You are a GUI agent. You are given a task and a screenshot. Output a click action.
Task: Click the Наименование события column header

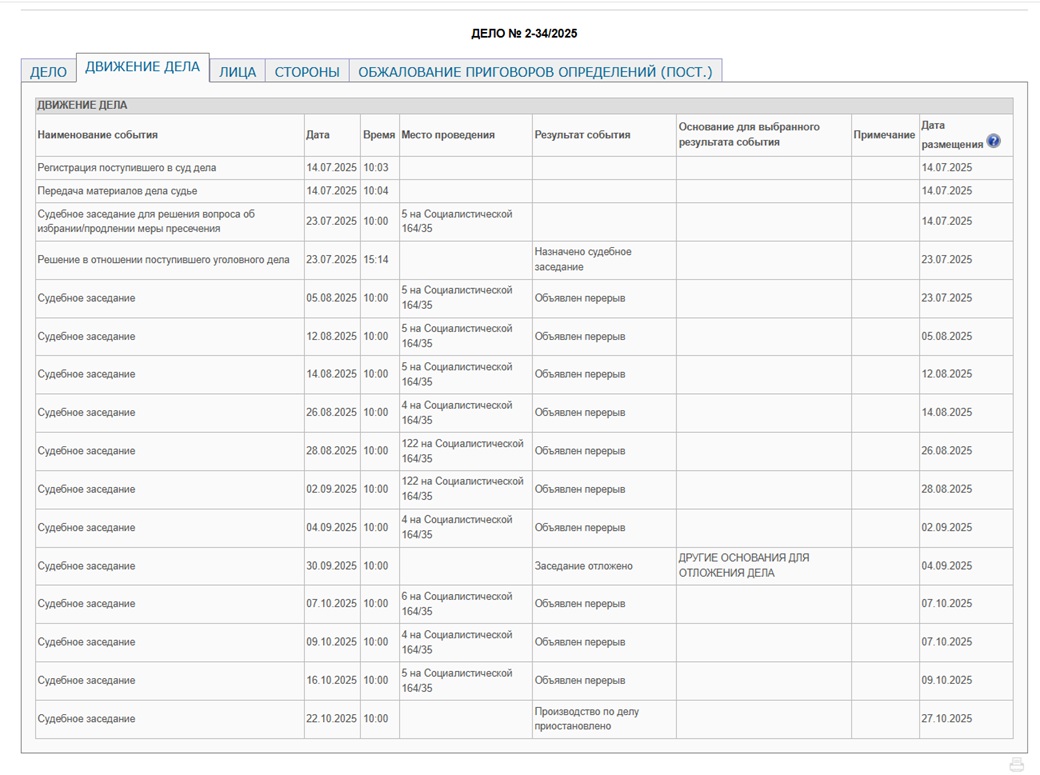(x=97, y=135)
